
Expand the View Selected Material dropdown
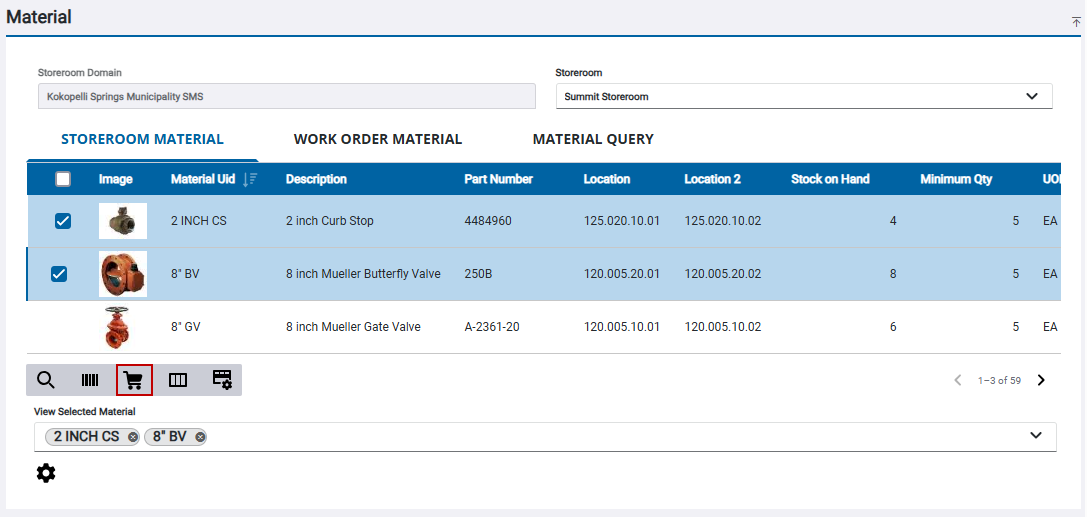(1036, 436)
